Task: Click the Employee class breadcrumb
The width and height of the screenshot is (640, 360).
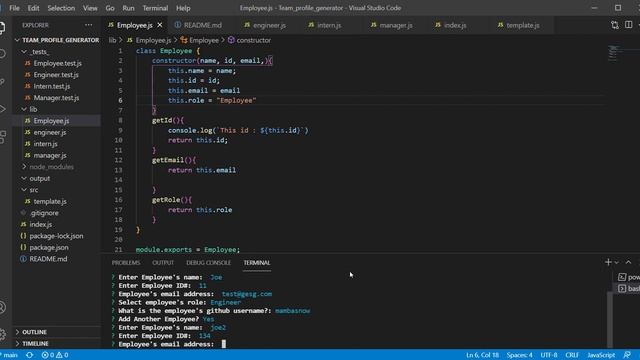Action: (x=200, y=40)
